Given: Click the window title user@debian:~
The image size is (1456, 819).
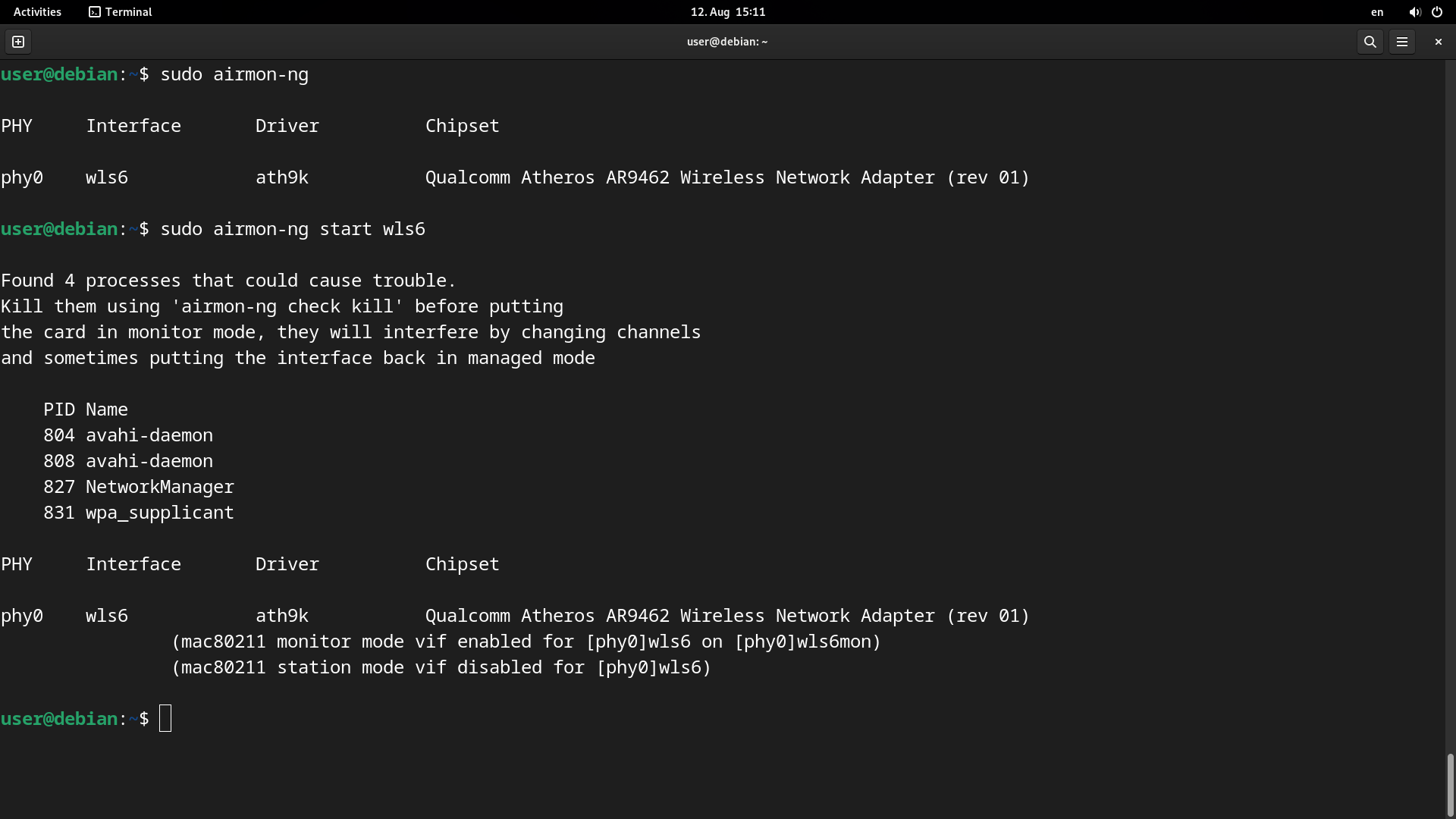Looking at the screenshot, I should coord(726,42).
